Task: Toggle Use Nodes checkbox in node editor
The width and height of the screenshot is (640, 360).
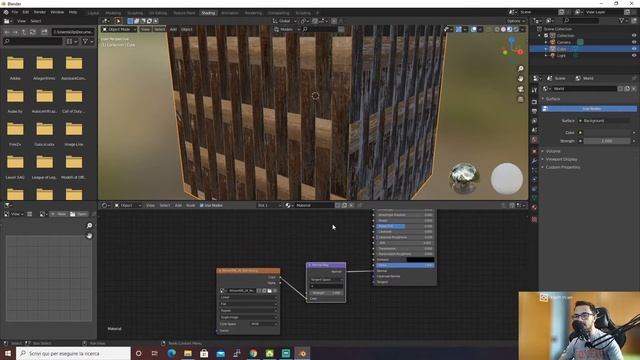Action: click(x=202, y=205)
